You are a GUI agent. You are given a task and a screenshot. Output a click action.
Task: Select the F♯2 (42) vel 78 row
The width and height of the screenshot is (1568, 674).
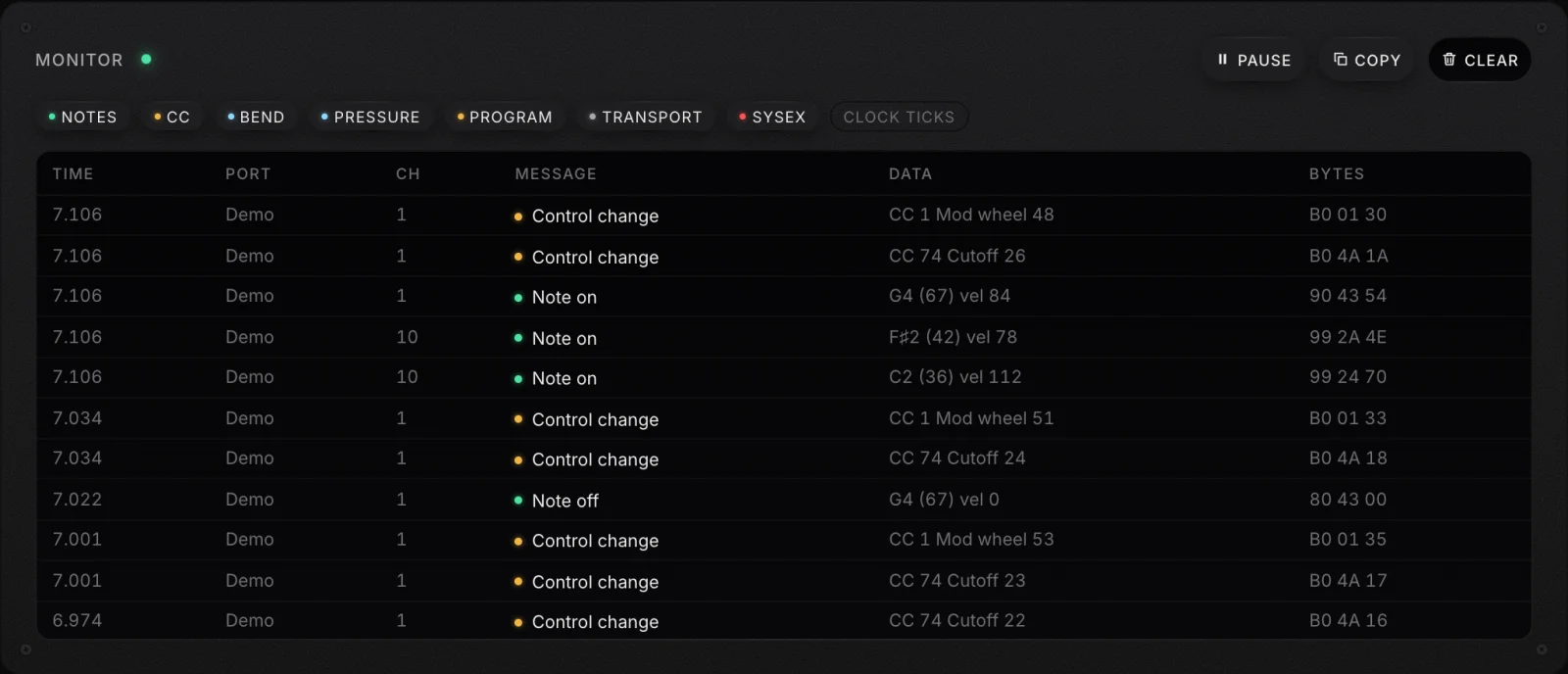click(784, 337)
